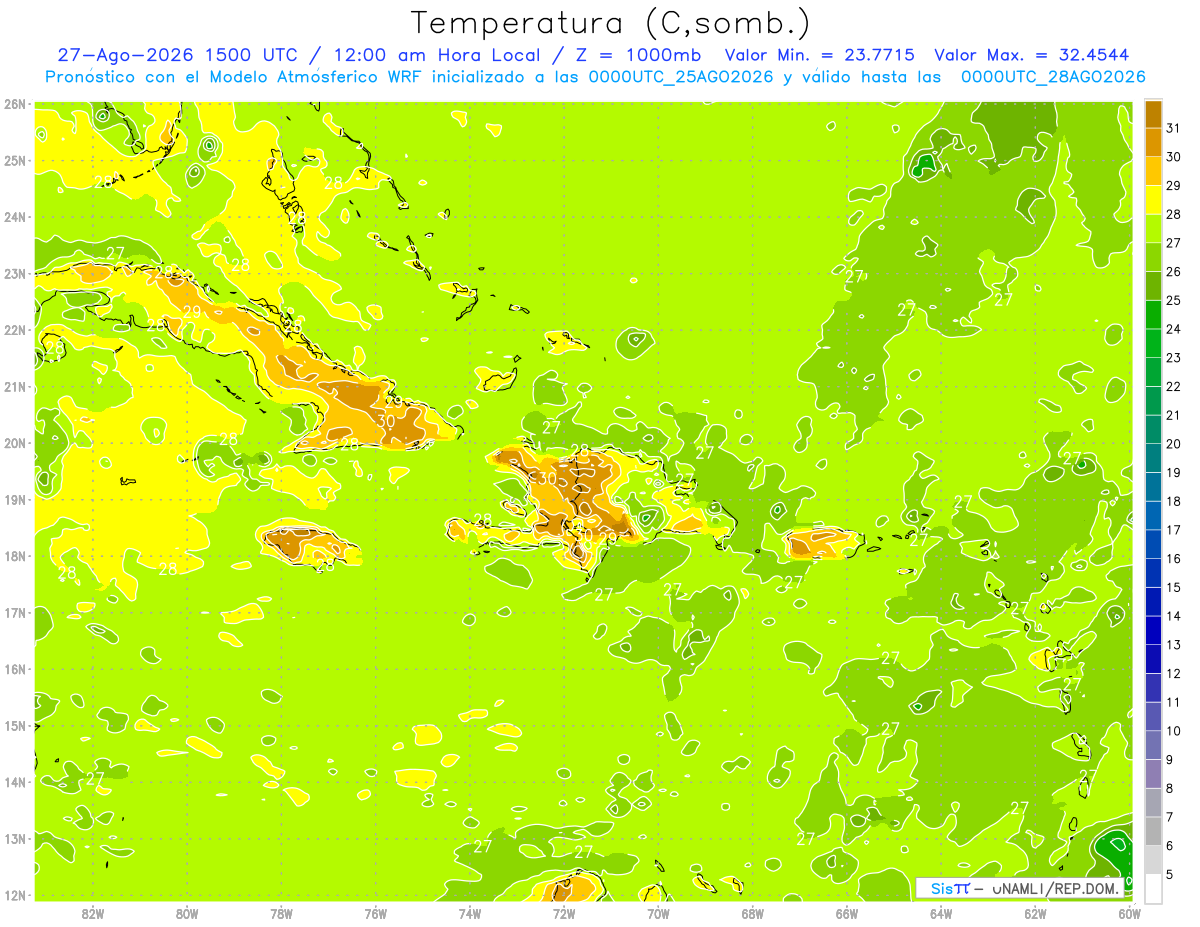Click the title 'Temperatura (C,somb.)'
This screenshot has width=1200, height=927.
(x=611, y=22)
